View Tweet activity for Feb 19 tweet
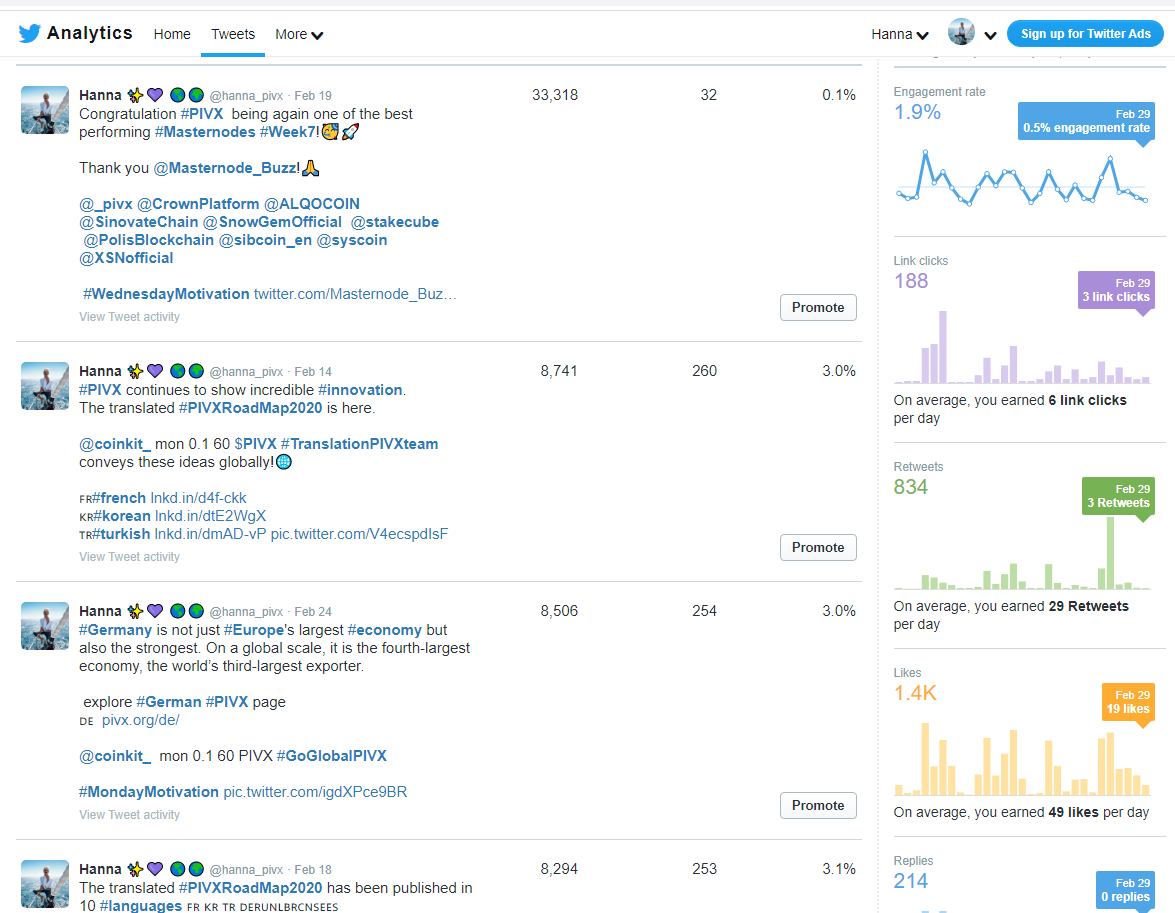1175x913 pixels. [130, 317]
